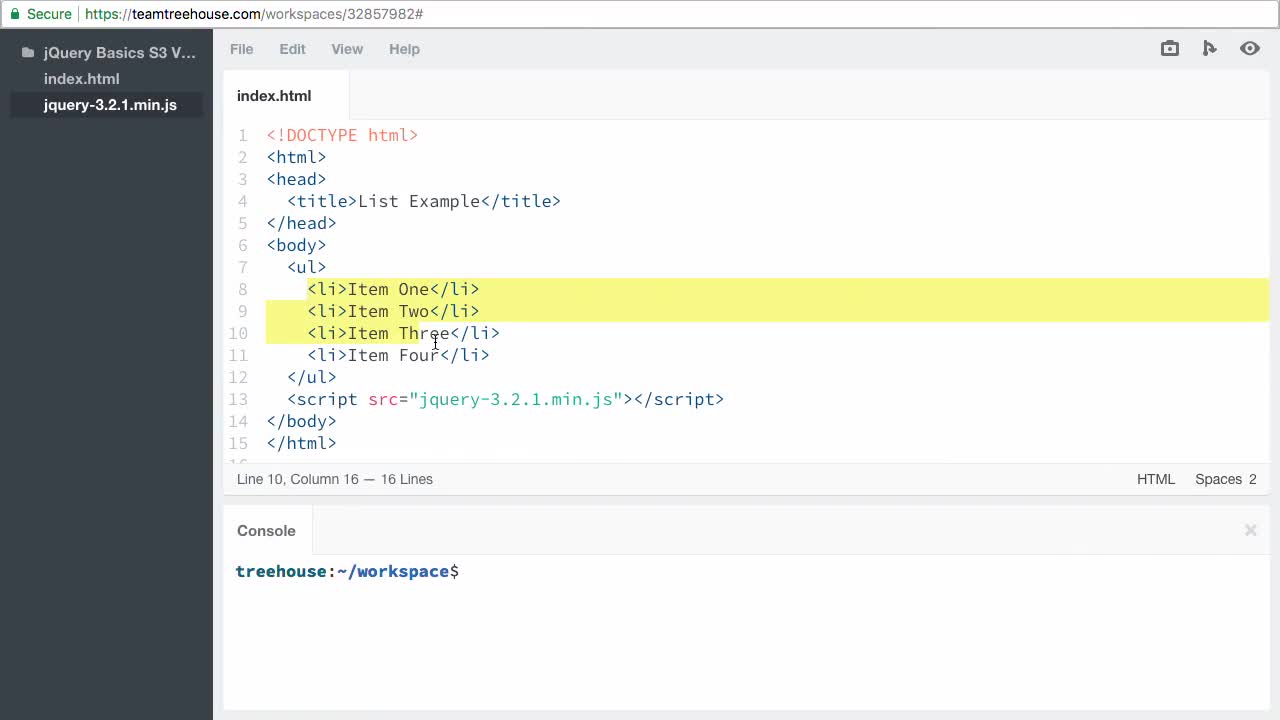Click the List Example title text
This screenshot has width=1280, height=720.
click(x=419, y=201)
